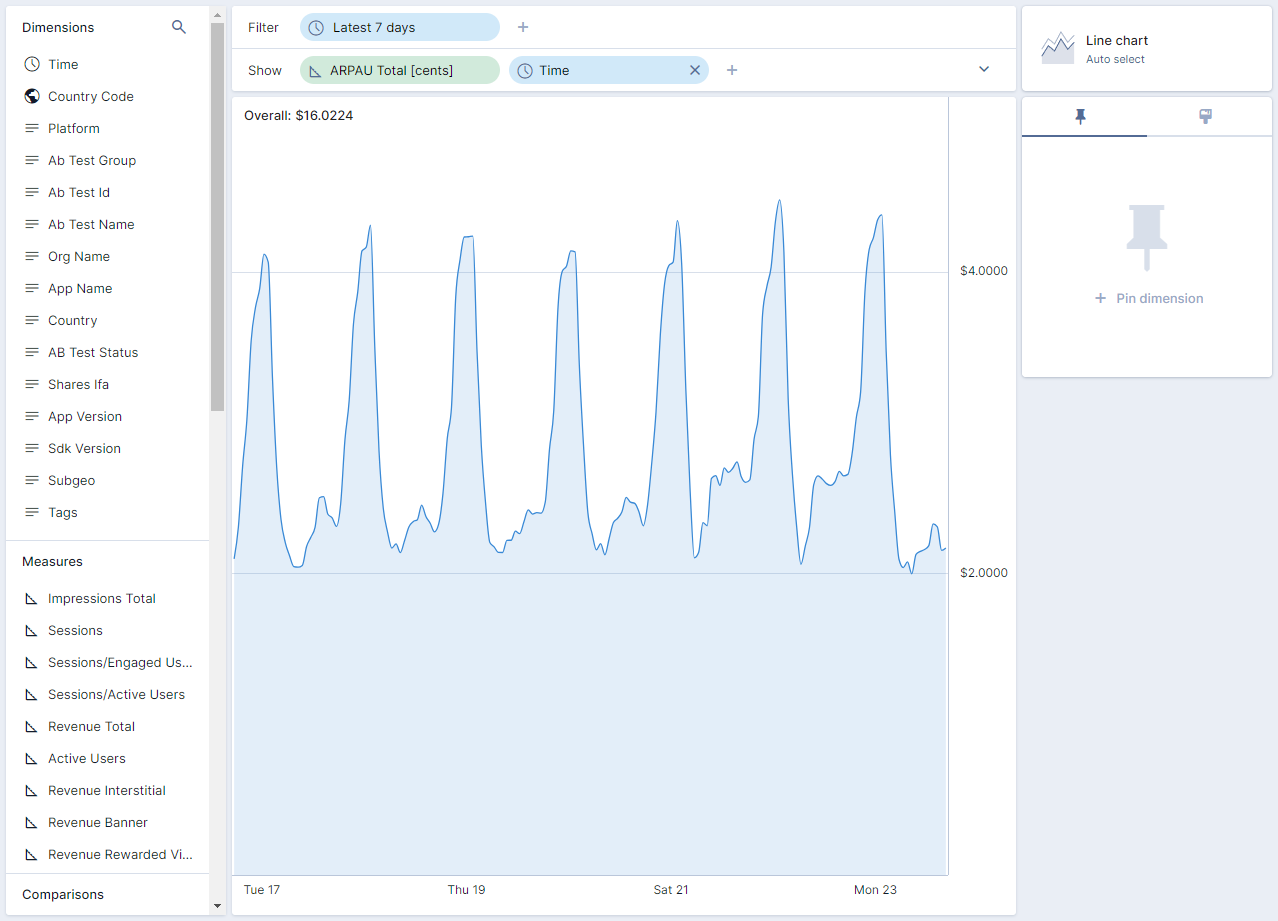Click the Mon 23 axis label
The height and width of the screenshot is (921, 1278).
coord(875,889)
